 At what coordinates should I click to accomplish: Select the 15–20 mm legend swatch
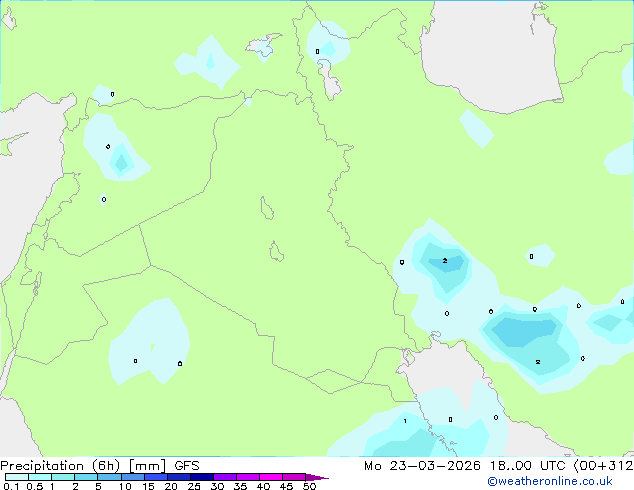pyautogui.click(x=156, y=477)
